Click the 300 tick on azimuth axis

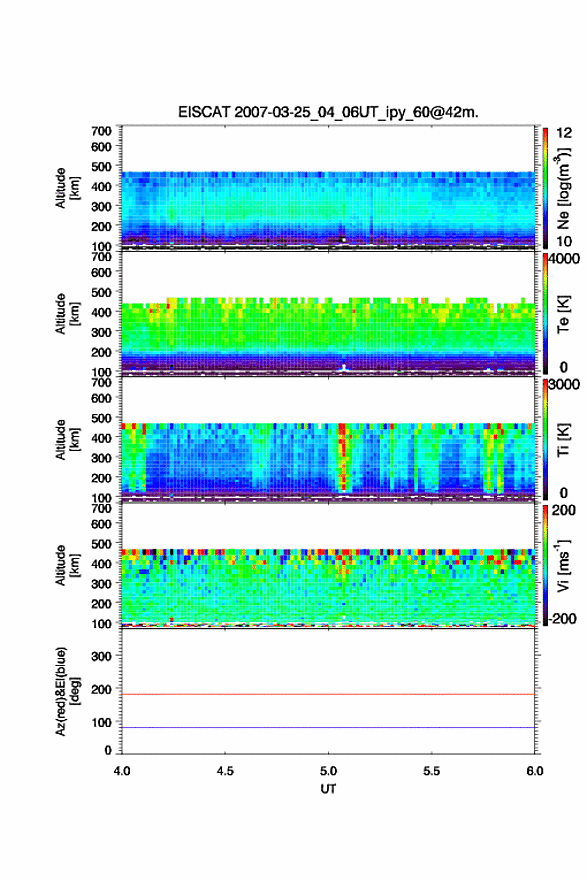[102, 656]
